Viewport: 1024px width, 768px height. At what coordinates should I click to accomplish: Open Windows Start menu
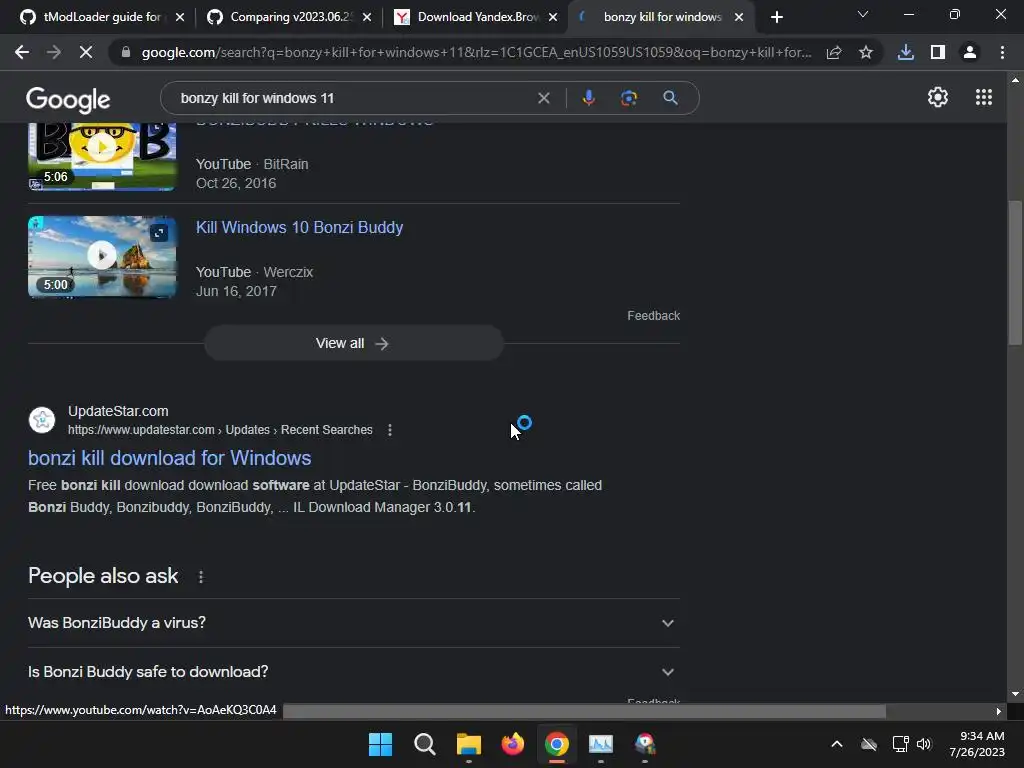coord(380,744)
